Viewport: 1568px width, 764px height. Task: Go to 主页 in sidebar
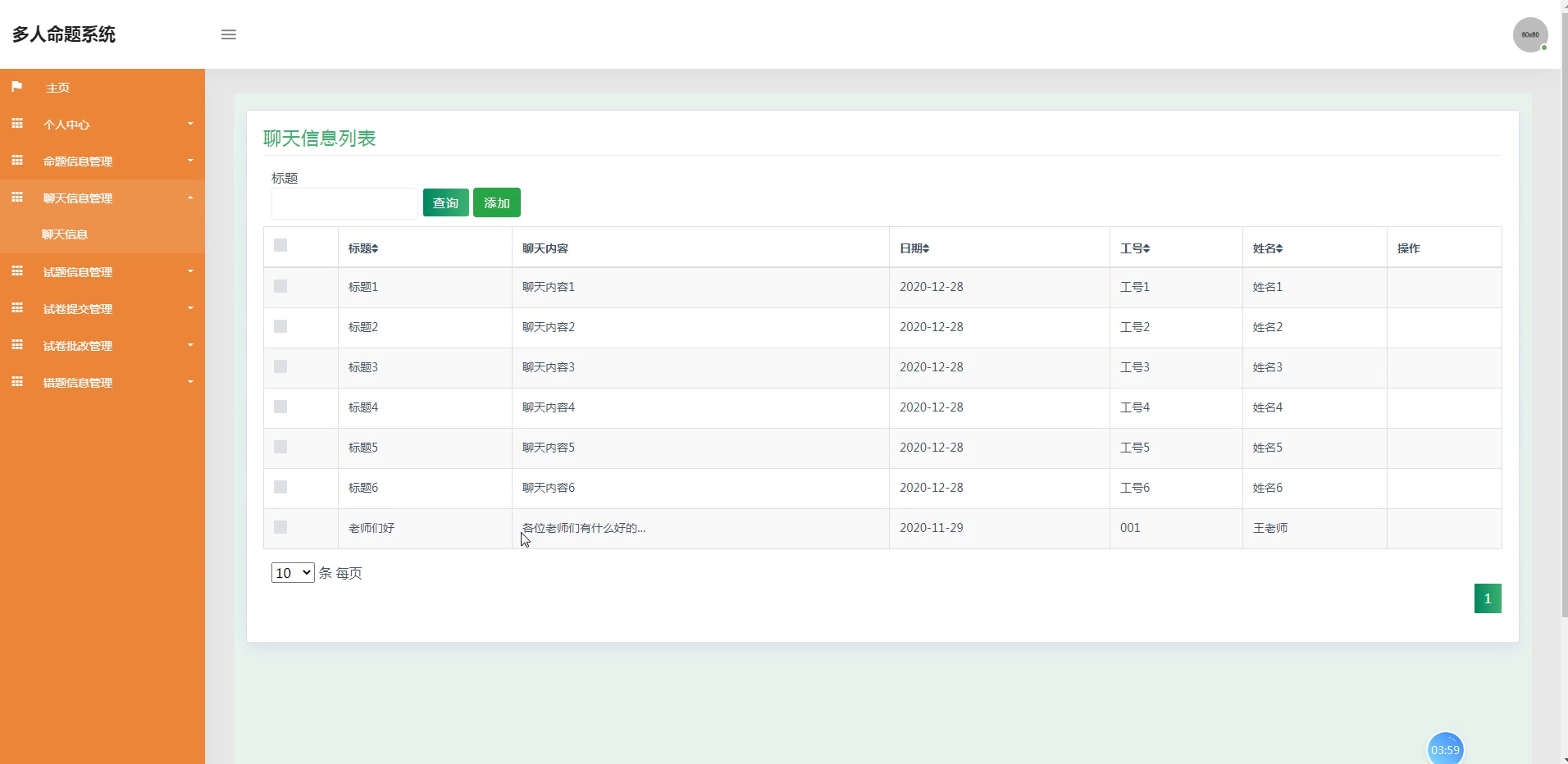point(57,88)
